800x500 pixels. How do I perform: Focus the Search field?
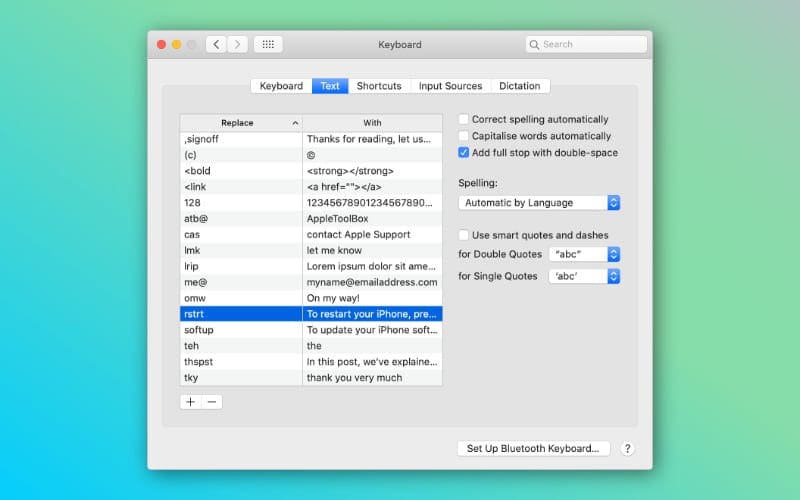586,44
